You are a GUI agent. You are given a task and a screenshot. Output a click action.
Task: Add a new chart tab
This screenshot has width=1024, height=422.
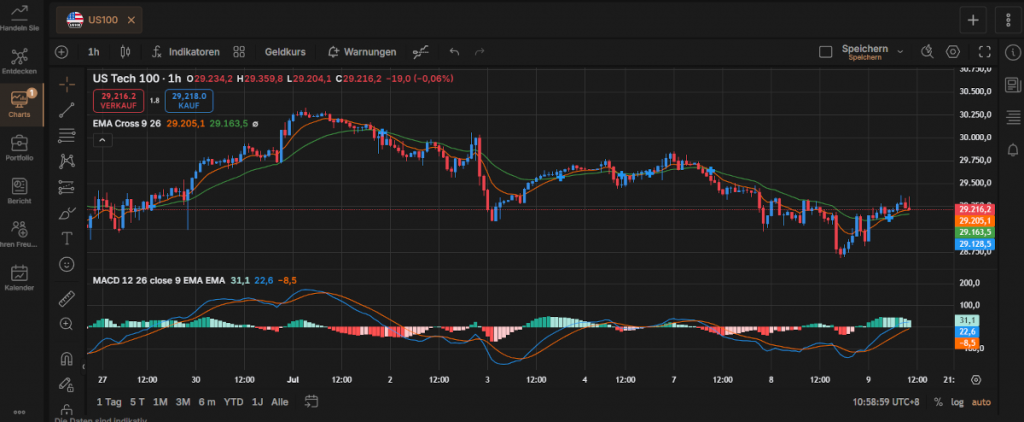[973, 20]
